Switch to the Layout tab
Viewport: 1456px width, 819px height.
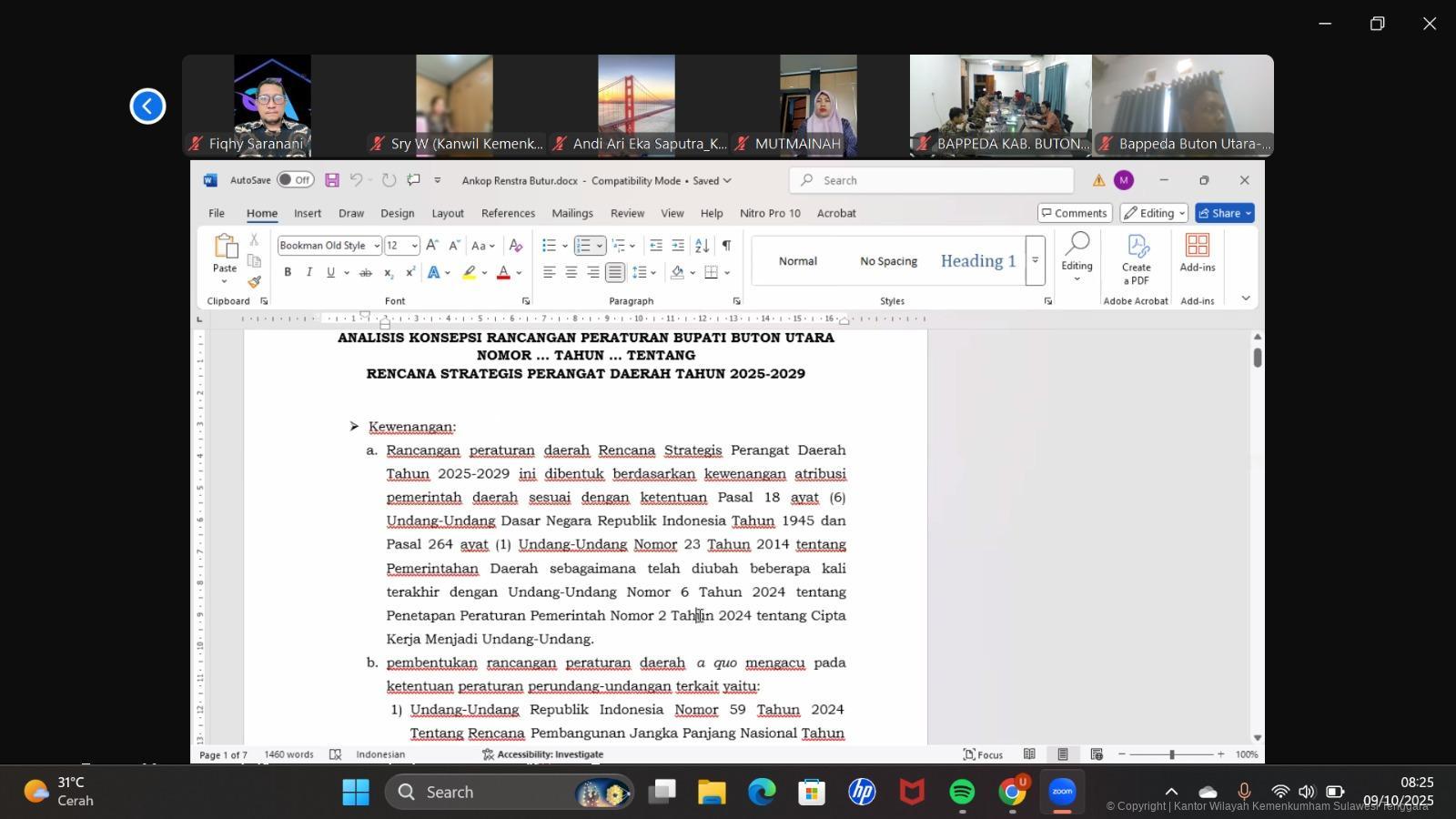[x=447, y=213]
